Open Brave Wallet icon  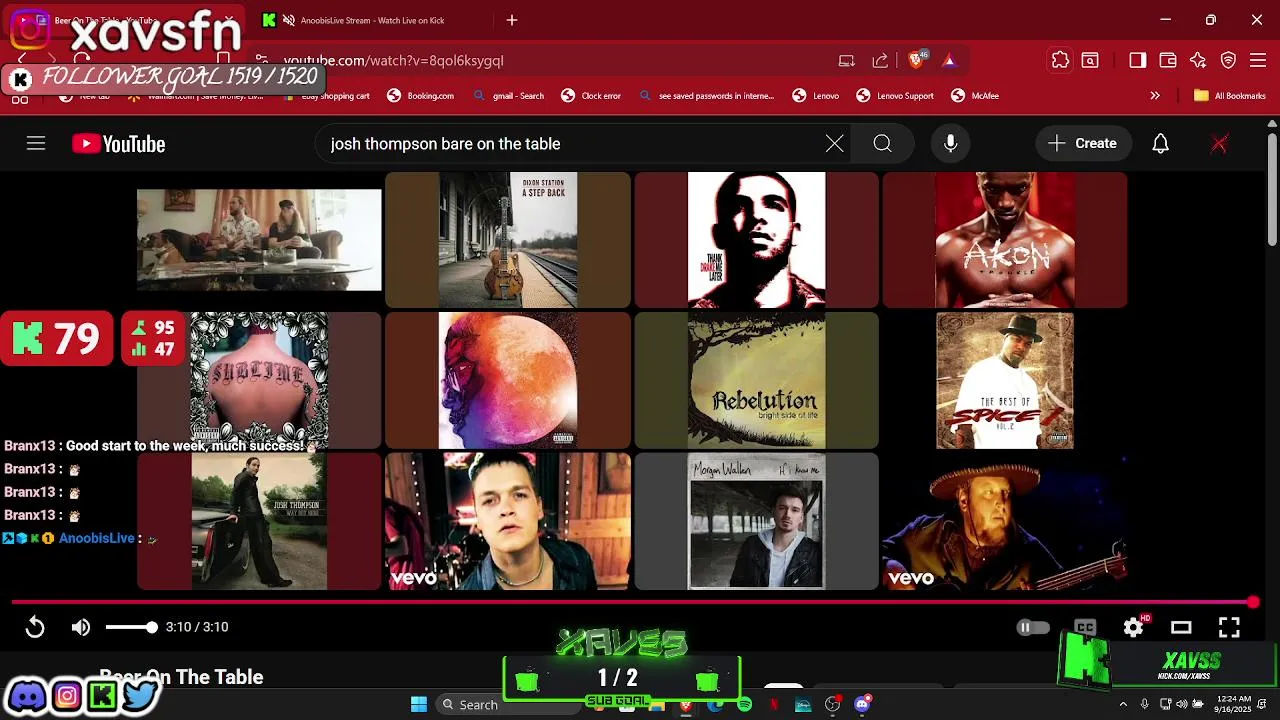[x=1168, y=60]
